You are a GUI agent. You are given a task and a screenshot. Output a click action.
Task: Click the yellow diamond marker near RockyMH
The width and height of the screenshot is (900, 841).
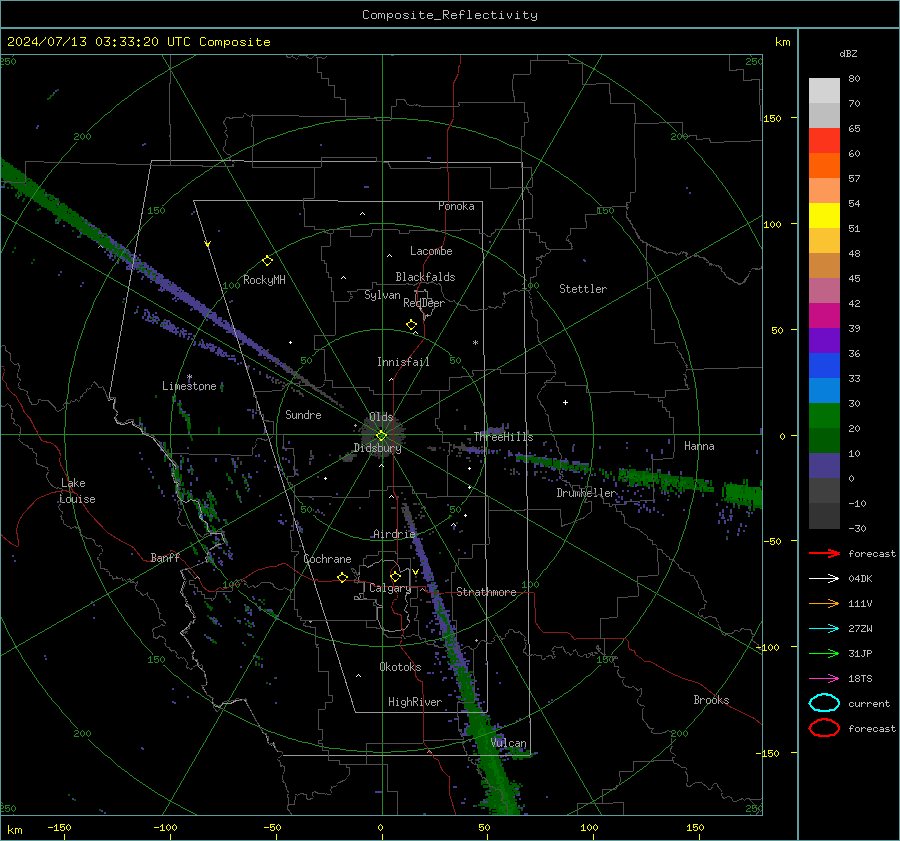[x=267, y=261]
